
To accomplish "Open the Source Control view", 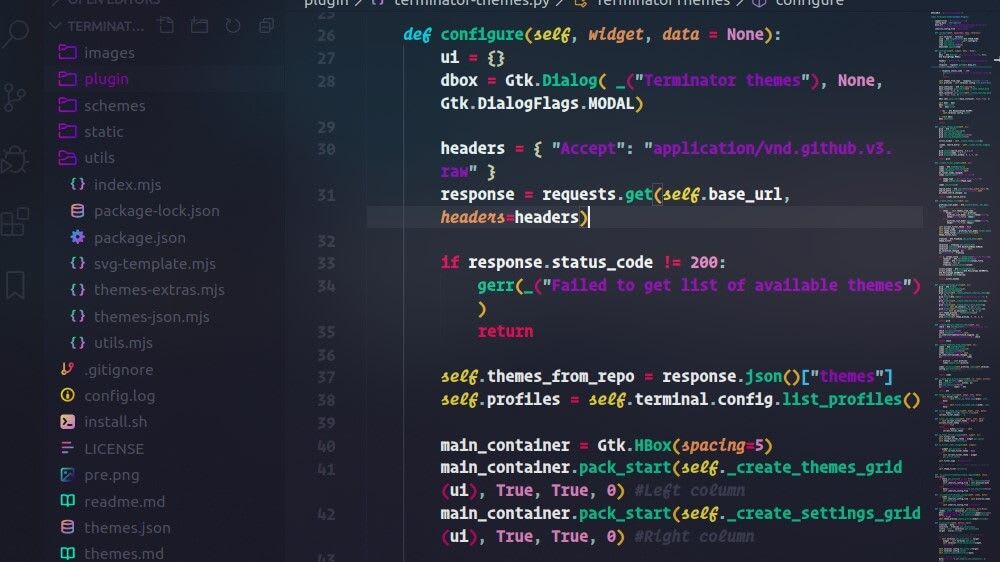I will [x=15, y=97].
